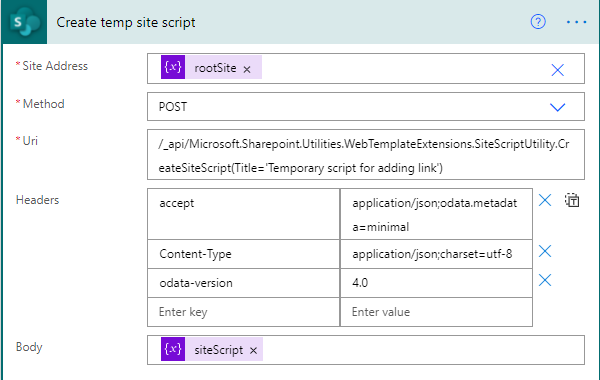Select the siteScript token label
Viewport: 600px width, 380px height.
(218, 350)
